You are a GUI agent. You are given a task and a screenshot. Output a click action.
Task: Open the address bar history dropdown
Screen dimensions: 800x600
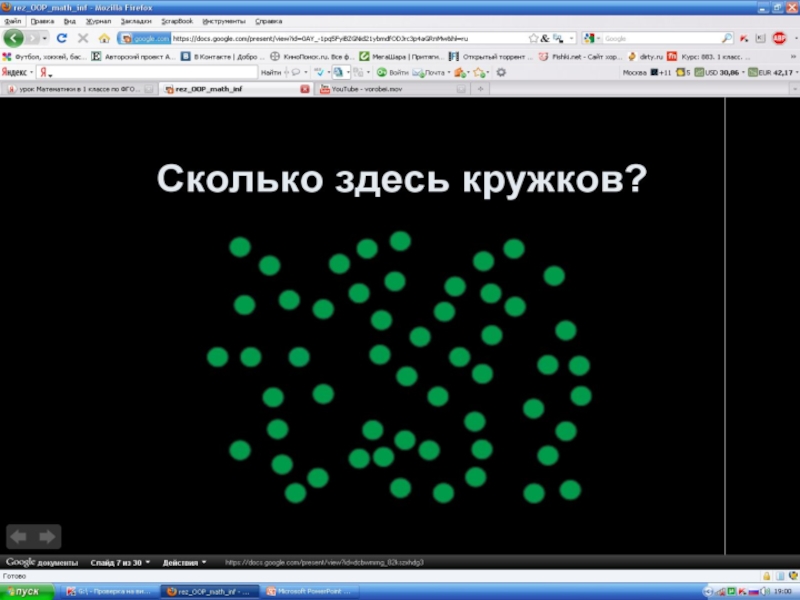coord(572,38)
